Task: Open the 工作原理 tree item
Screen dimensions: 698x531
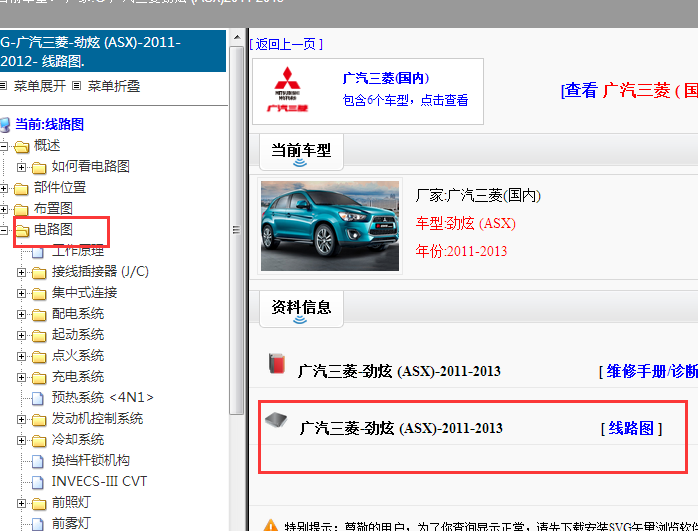Action: 77,251
